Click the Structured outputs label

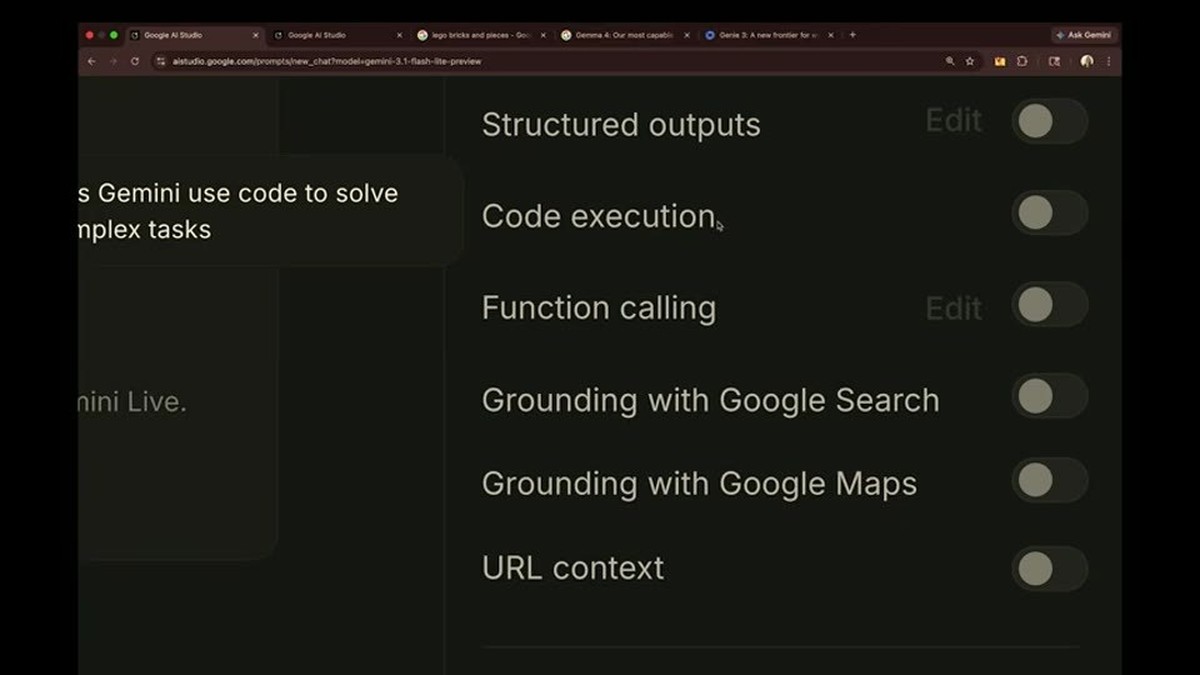point(621,125)
